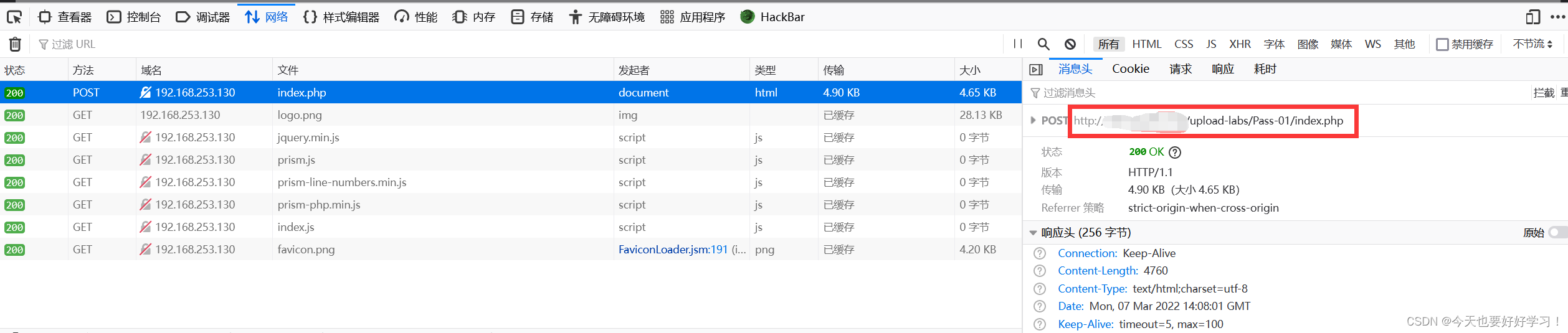Filter requests by 图像 images

[1308, 44]
